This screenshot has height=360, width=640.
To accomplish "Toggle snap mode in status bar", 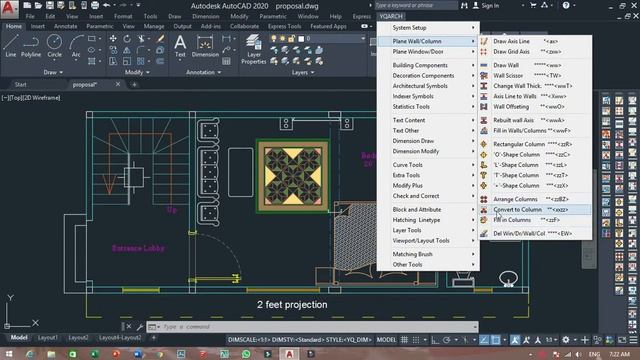I will (416, 340).
